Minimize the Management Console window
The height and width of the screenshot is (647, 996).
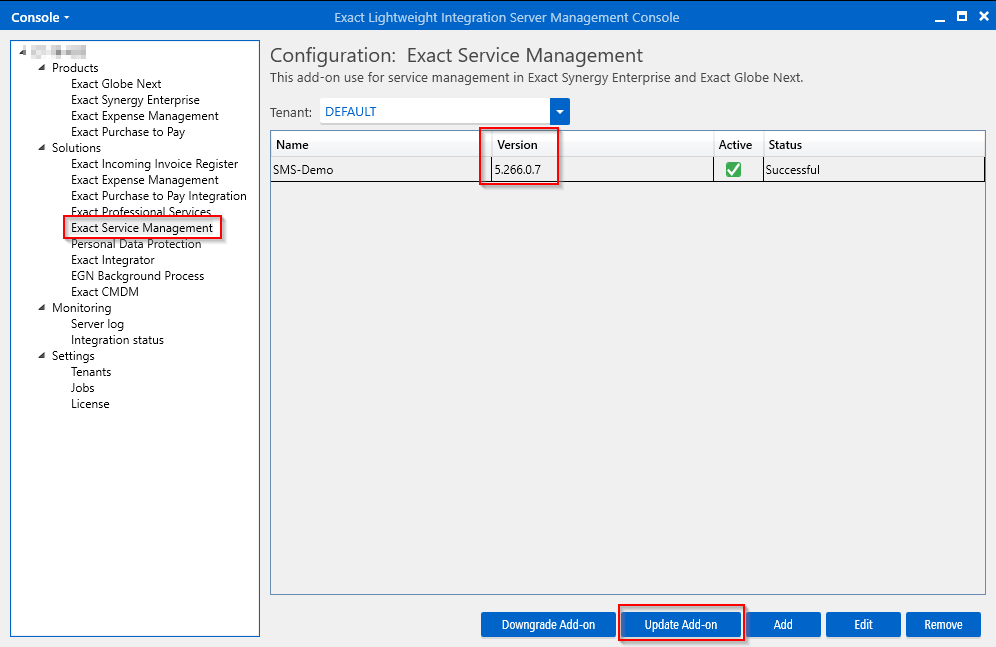point(940,18)
